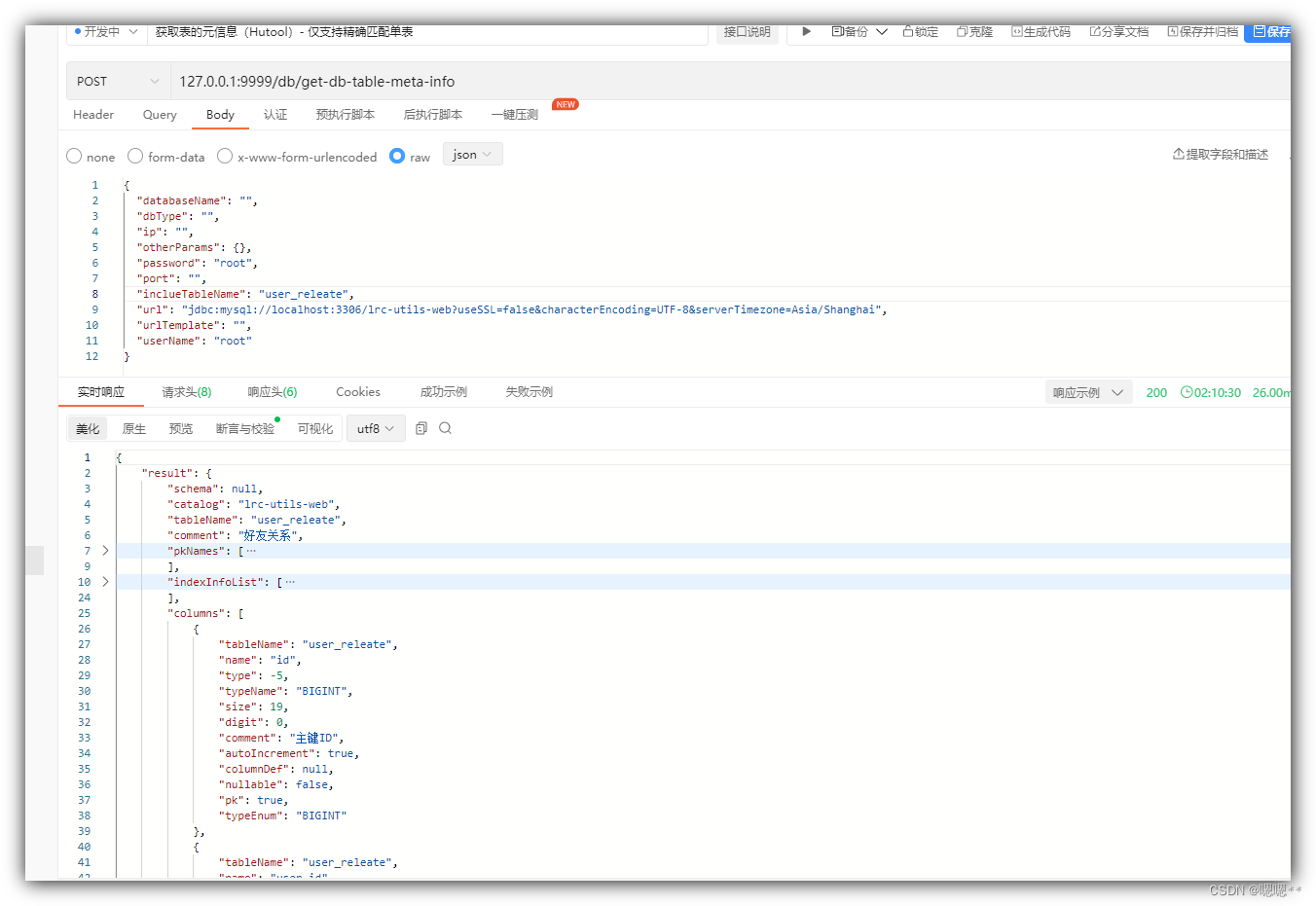Screen dimensions: 1316x906
Task: Open the 预执行脚本 tab
Action: 346,115
